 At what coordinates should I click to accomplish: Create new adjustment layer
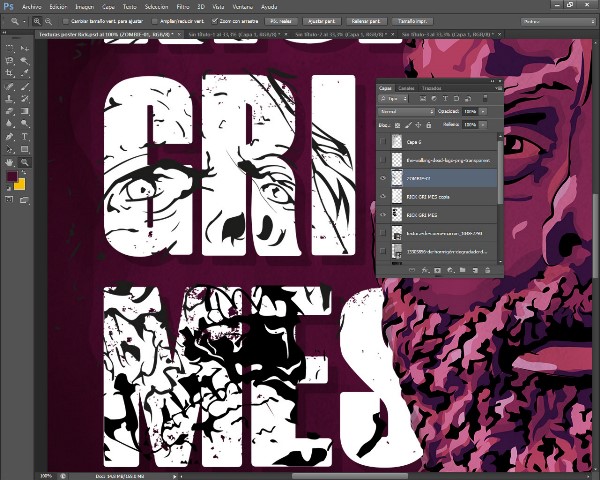[450, 270]
